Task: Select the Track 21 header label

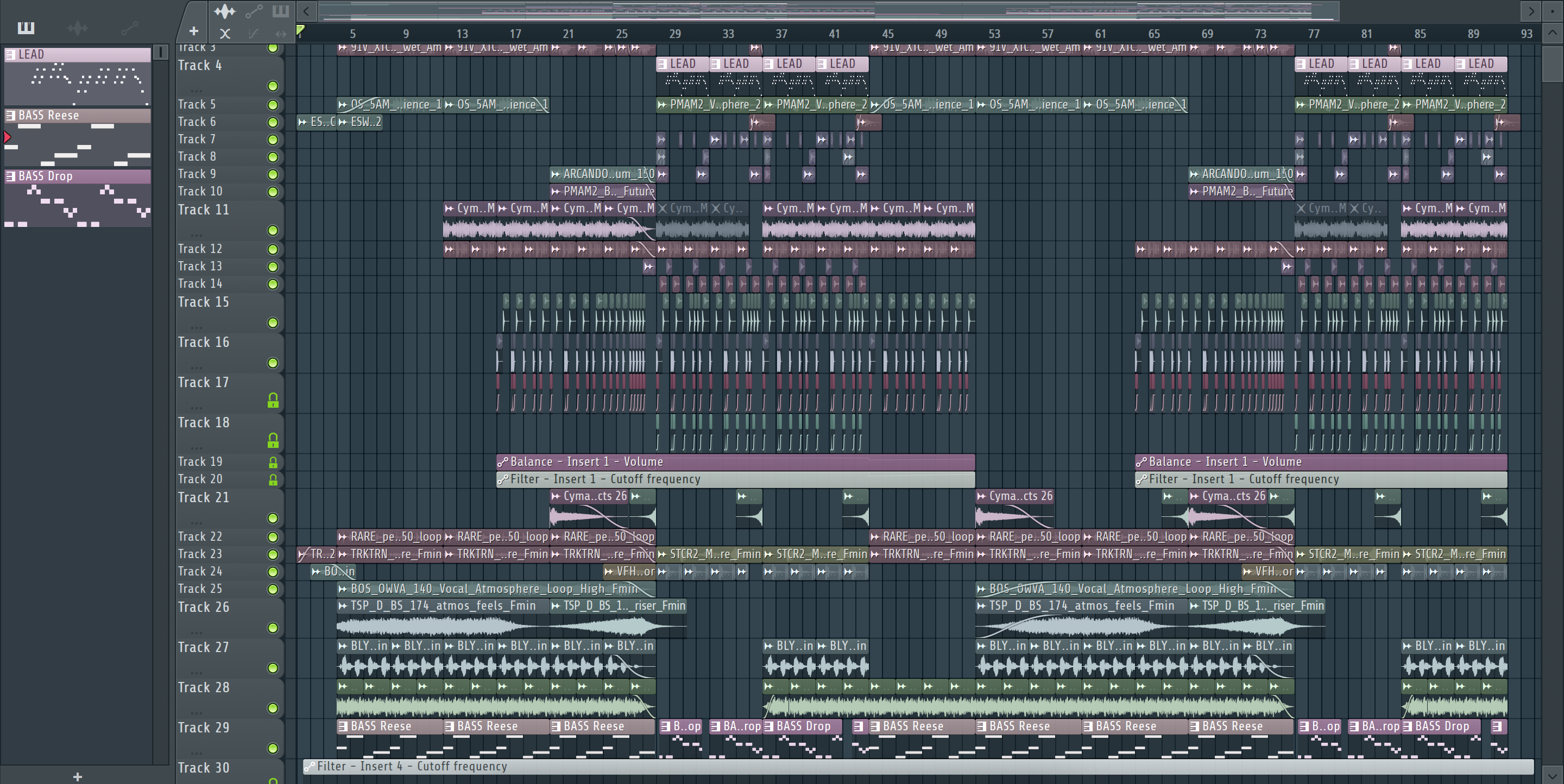Action: [204, 497]
